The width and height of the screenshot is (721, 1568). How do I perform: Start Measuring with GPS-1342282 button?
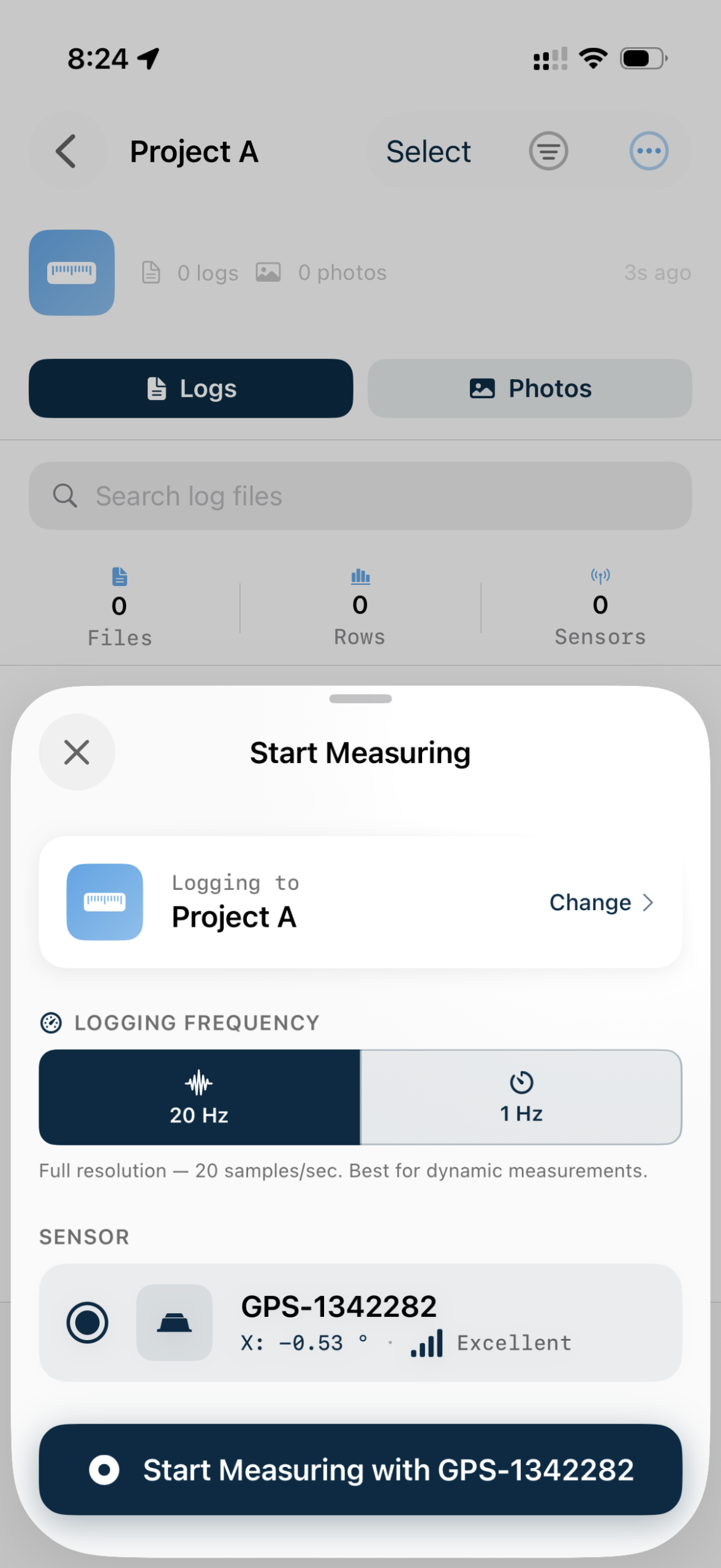click(x=360, y=1469)
